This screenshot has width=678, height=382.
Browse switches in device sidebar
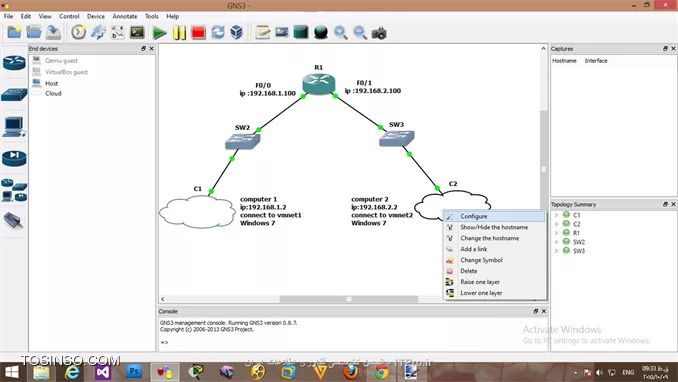point(14,94)
